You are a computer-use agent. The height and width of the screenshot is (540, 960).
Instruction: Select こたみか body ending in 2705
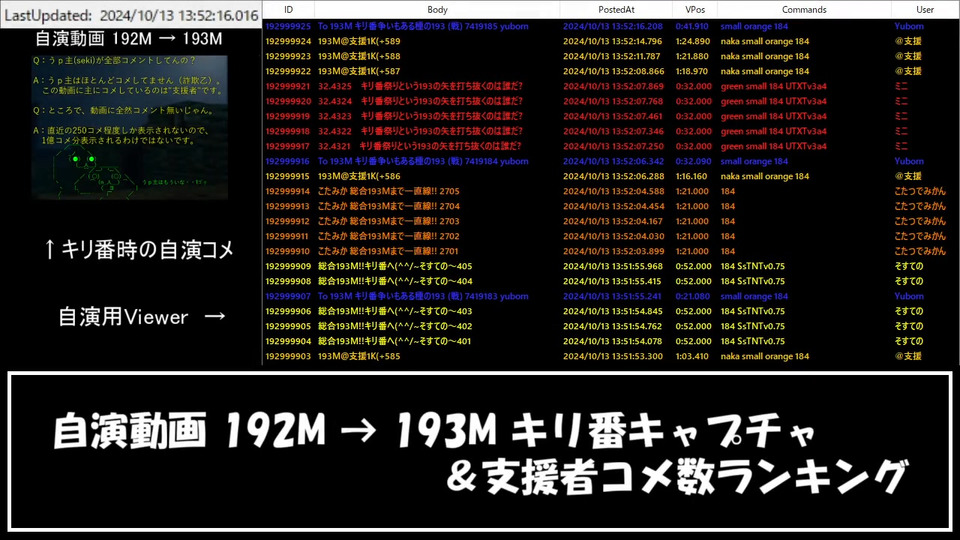[388, 191]
